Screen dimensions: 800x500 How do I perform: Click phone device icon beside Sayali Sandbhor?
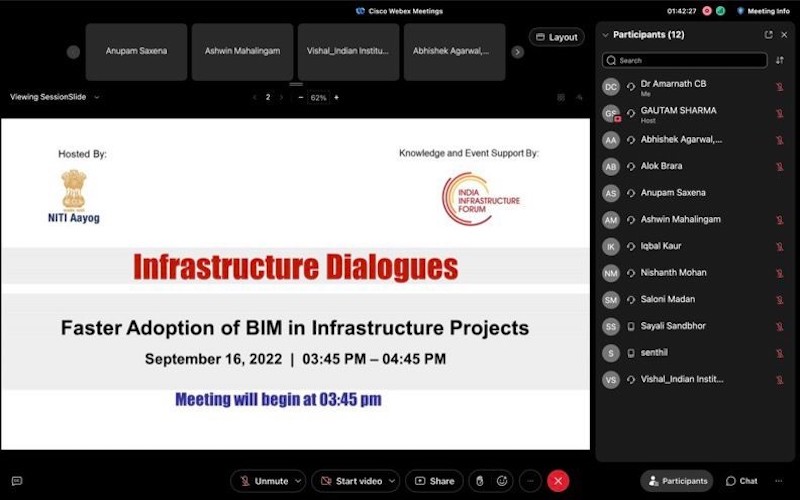click(x=631, y=326)
